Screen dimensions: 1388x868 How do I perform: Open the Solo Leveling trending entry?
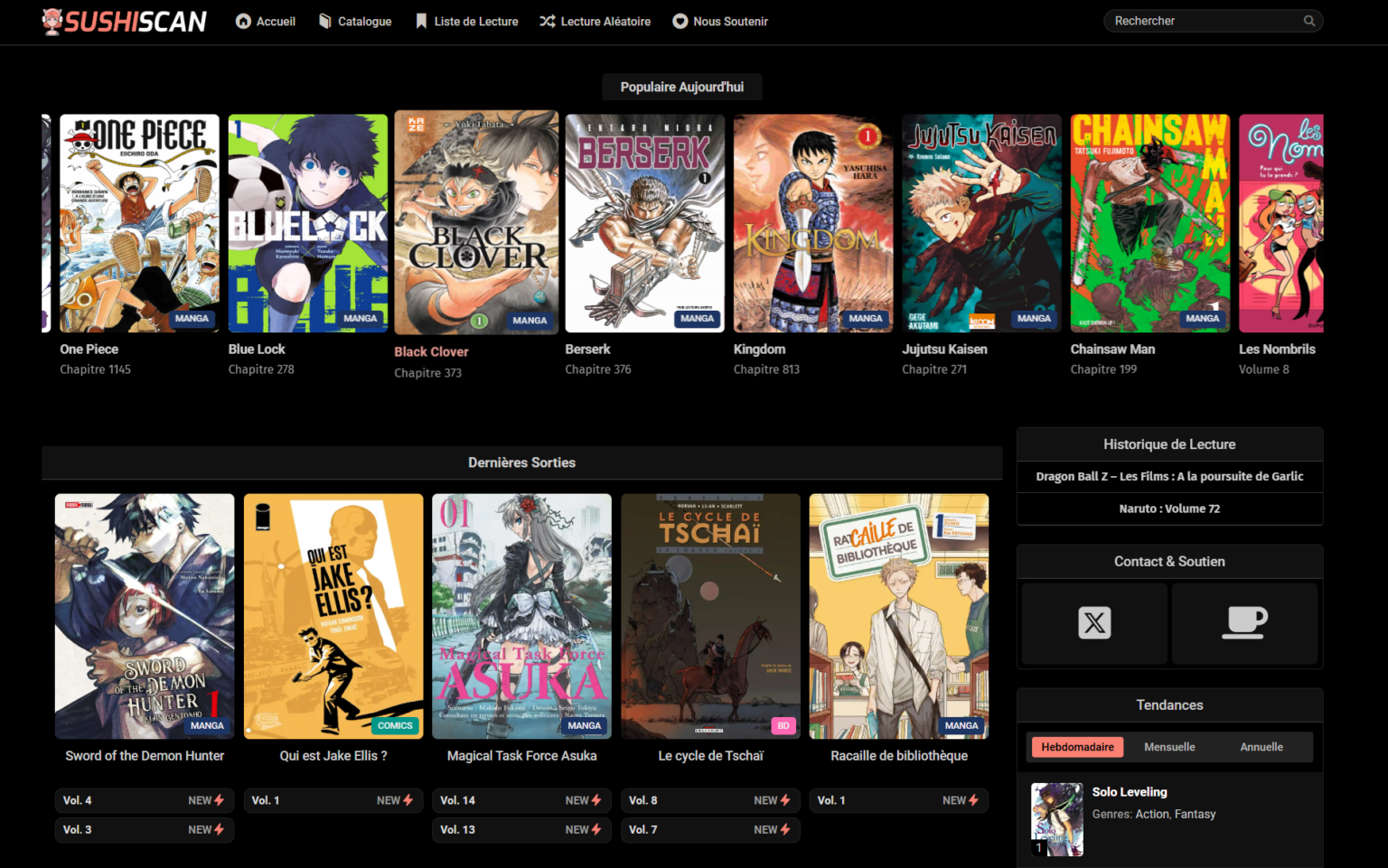[1130, 791]
